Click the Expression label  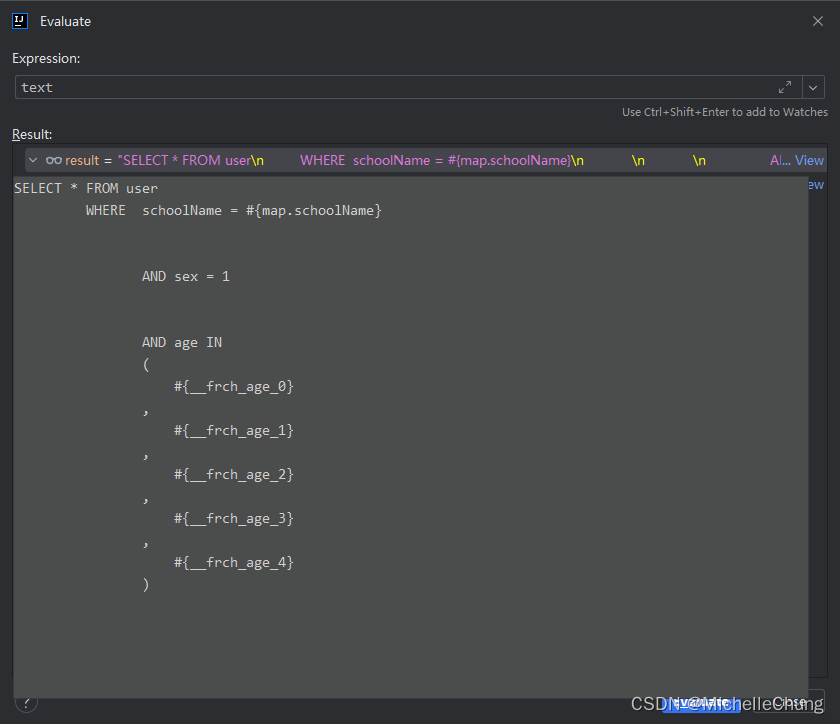pyautogui.click(x=46, y=58)
